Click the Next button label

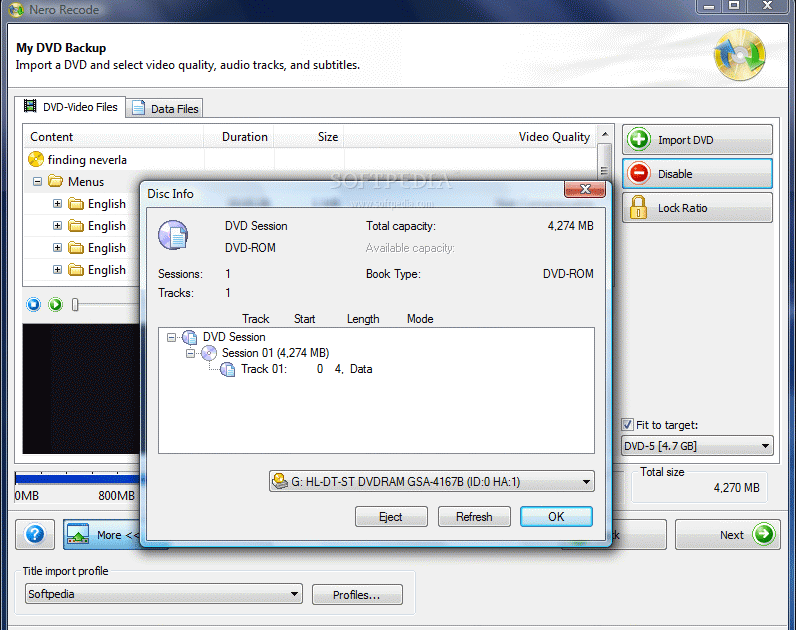click(732, 535)
